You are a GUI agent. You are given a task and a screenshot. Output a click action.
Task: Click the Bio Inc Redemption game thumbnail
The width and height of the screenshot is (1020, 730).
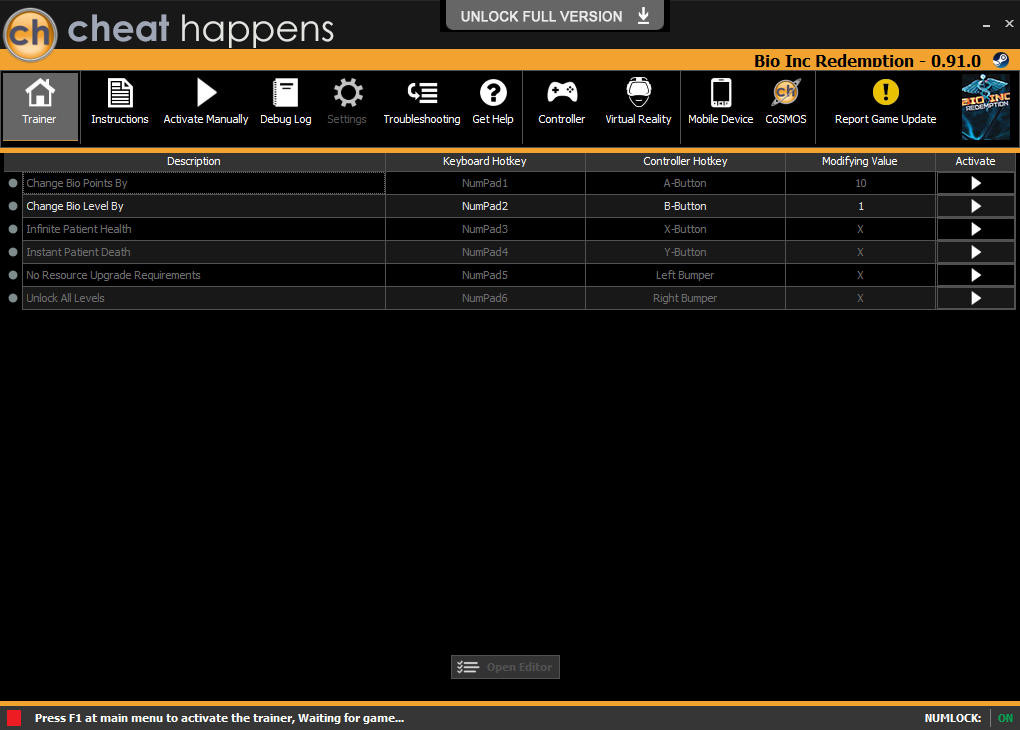pyautogui.click(x=986, y=107)
